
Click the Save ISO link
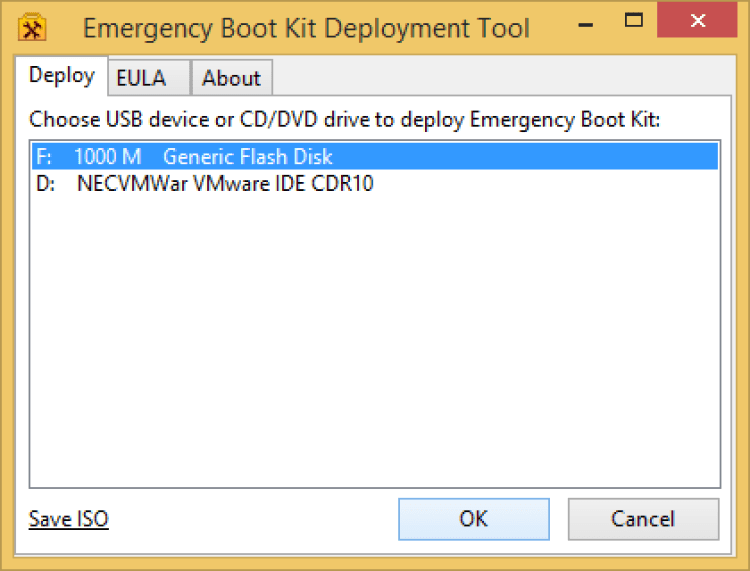[68, 518]
